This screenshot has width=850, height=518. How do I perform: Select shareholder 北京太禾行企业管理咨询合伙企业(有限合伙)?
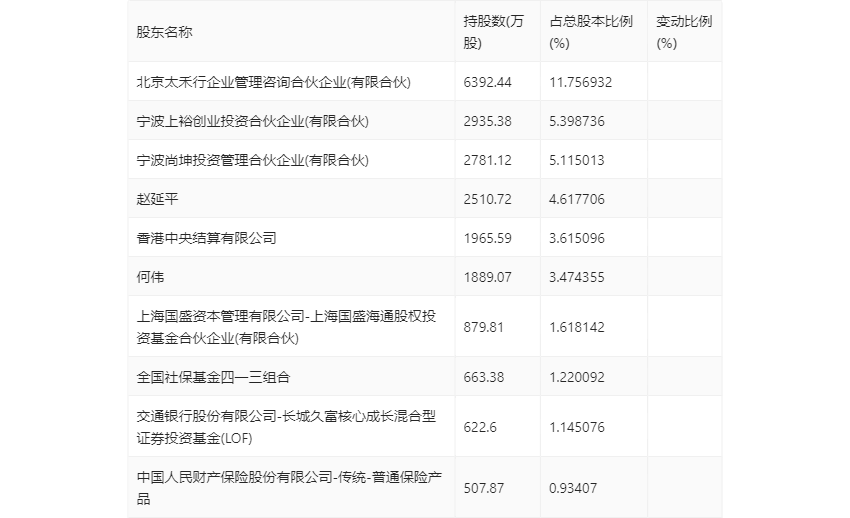pos(274,82)
